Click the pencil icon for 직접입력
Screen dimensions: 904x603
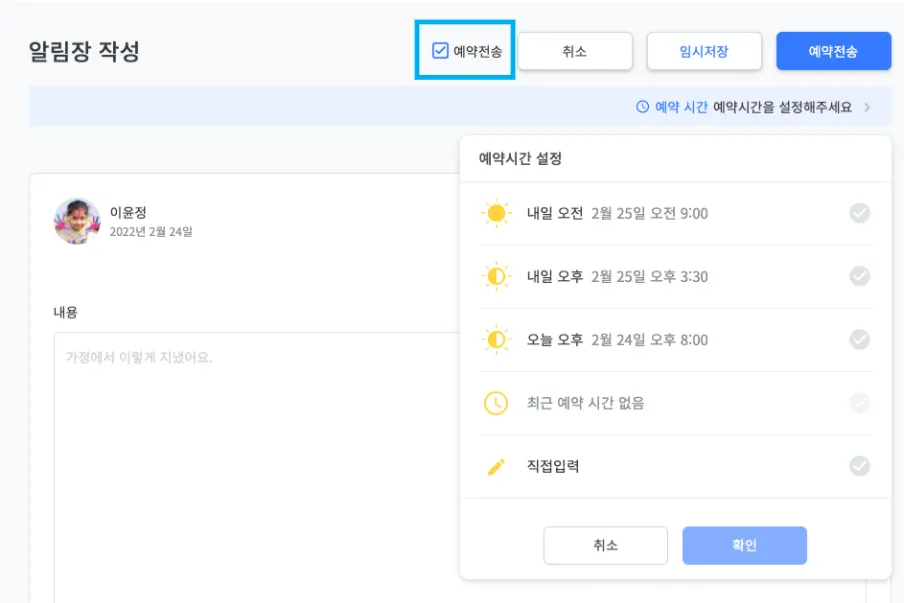(x=496, y=467)
